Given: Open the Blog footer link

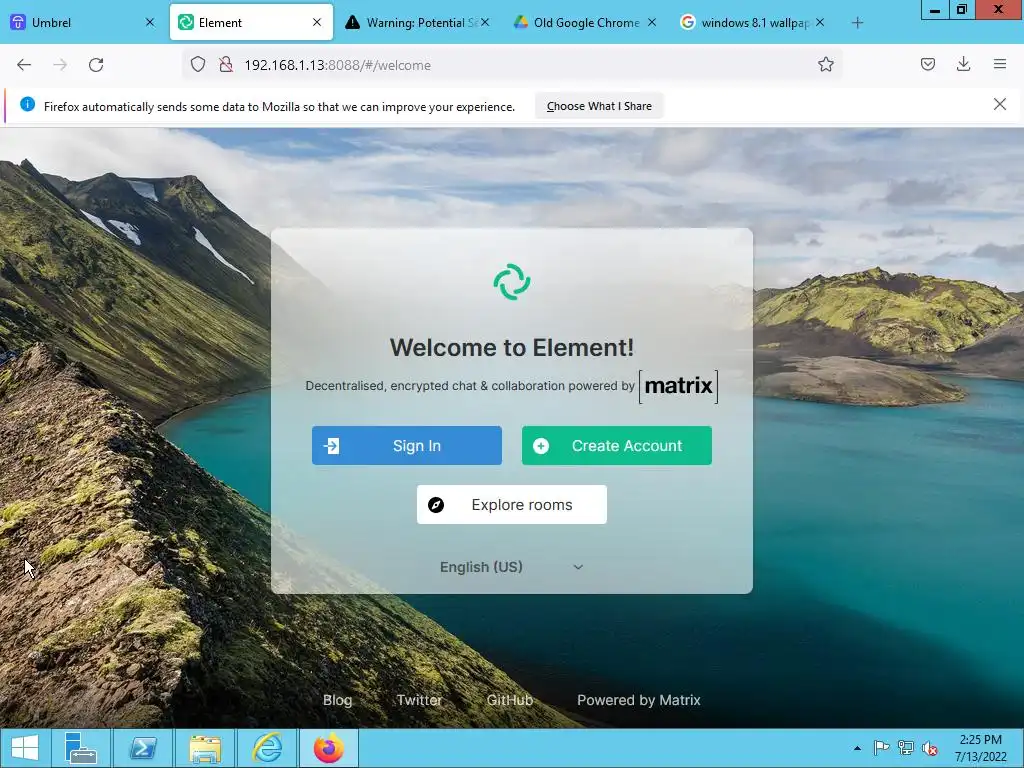Looking at the screenshot, I should click(x=338, y=700).
